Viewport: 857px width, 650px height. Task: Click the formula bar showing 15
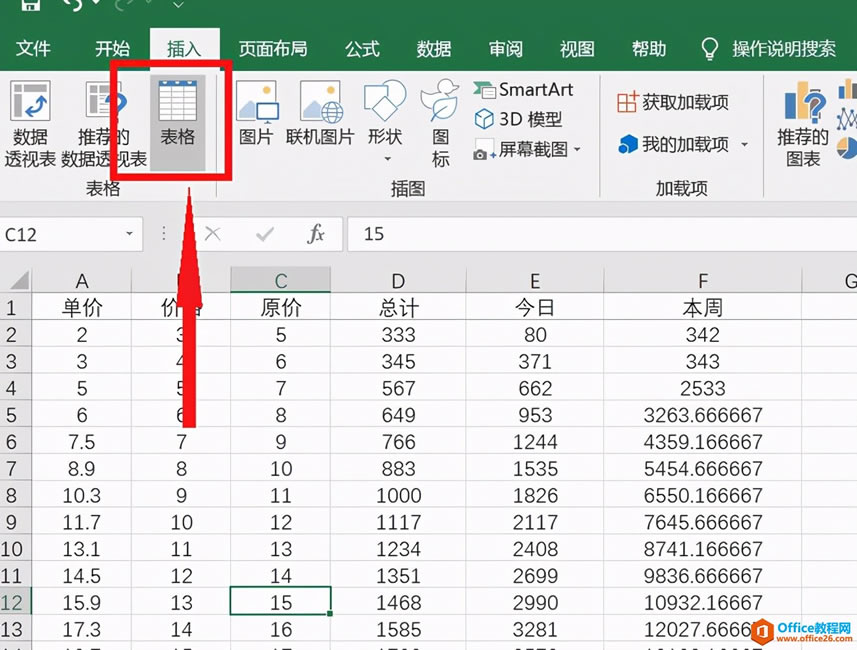602,235
